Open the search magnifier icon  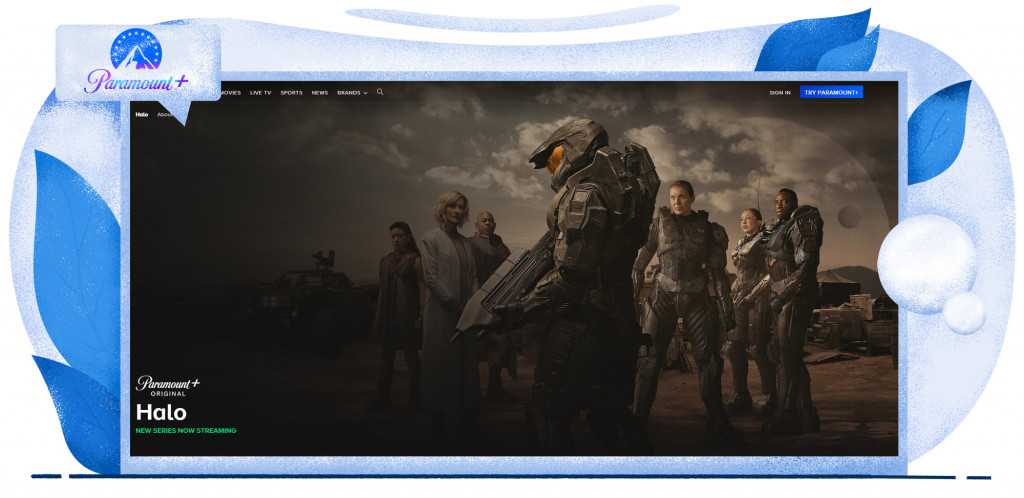tap(380, 92)
